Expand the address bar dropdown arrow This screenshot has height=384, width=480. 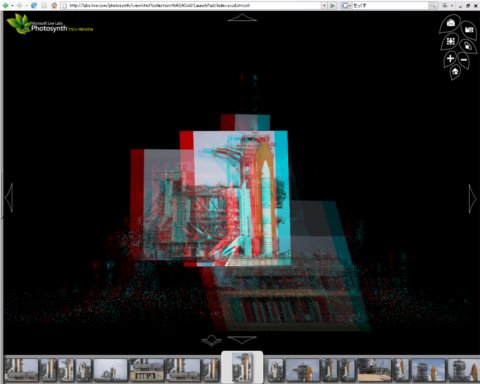coord(324,5)
